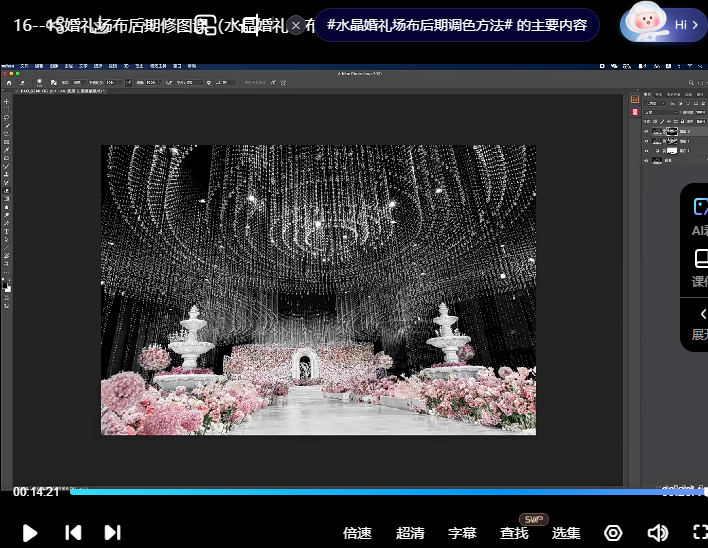This screenshot has width=708, height=548.
Task: Close the AI summary suggestion chip
Action: click(296, 25)
